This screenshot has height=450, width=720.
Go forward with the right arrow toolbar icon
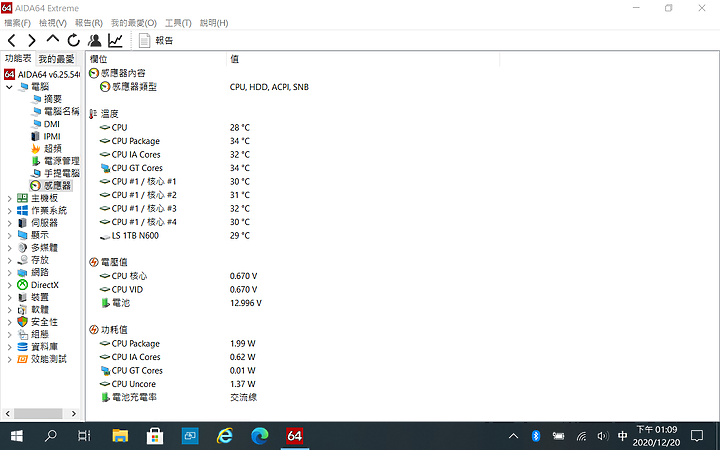[x=32, y=40]
